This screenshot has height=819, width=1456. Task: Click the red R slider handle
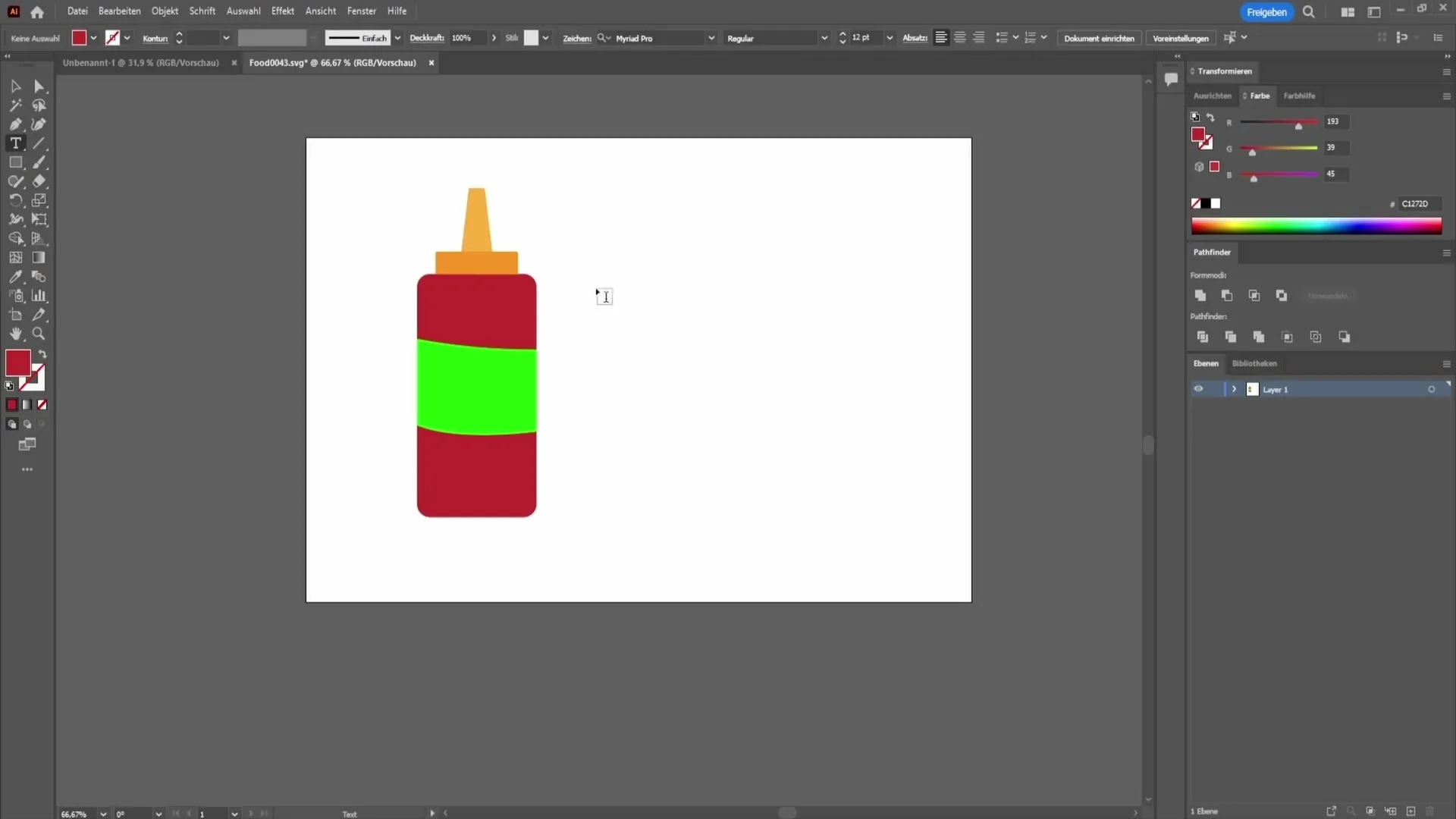(x=1298, y=126)
